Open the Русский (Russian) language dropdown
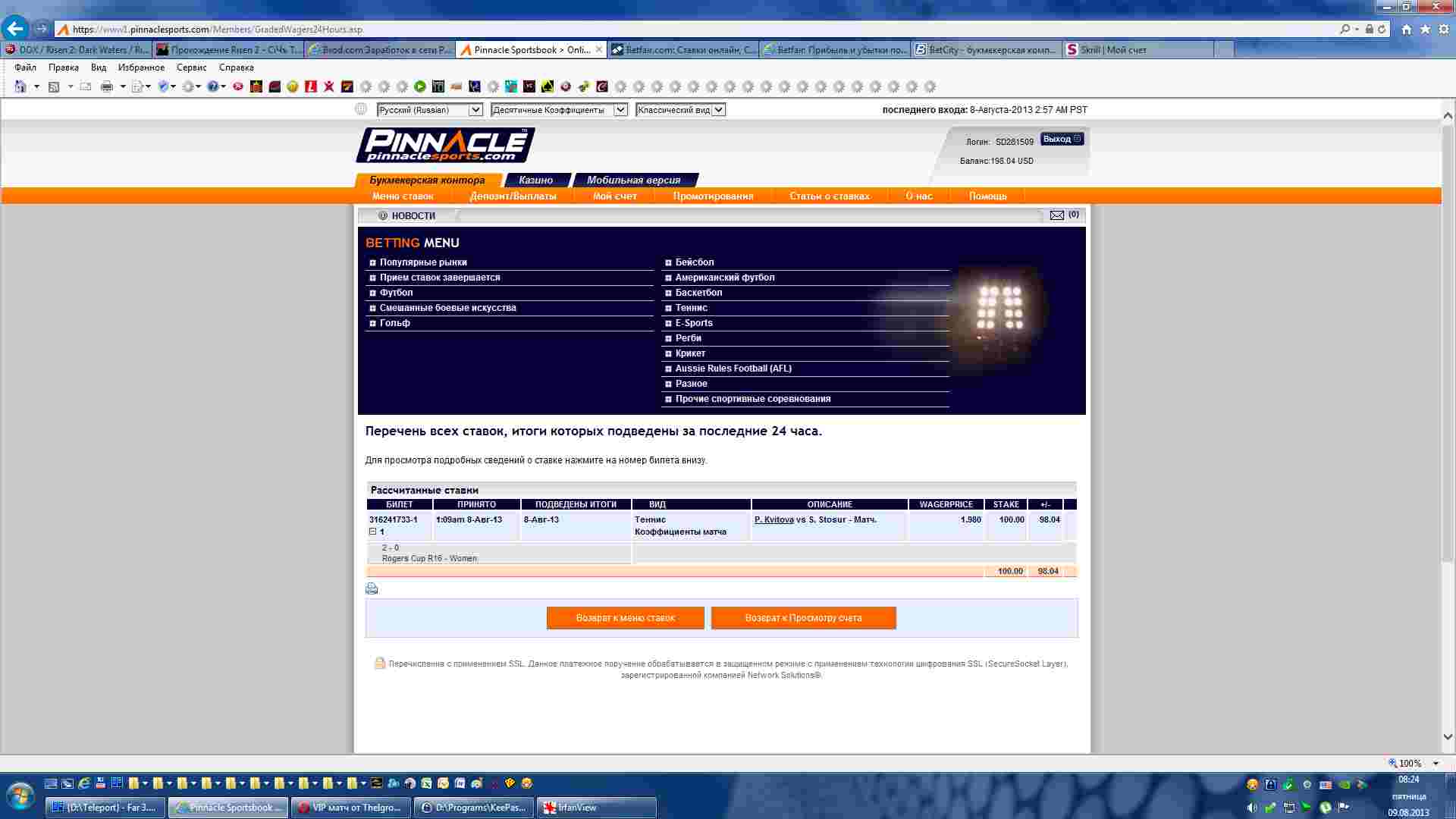The image size is (1456, 819). (x=430, y=110)
